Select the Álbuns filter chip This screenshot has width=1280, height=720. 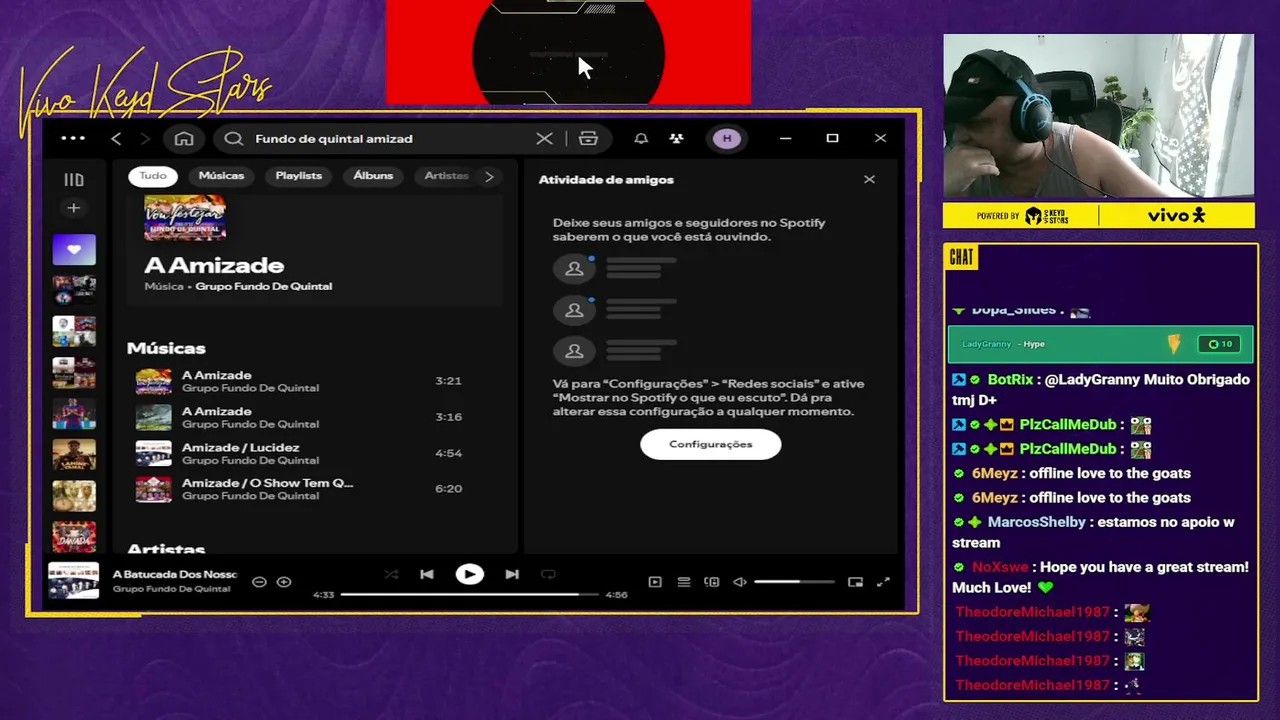(373, 176)
